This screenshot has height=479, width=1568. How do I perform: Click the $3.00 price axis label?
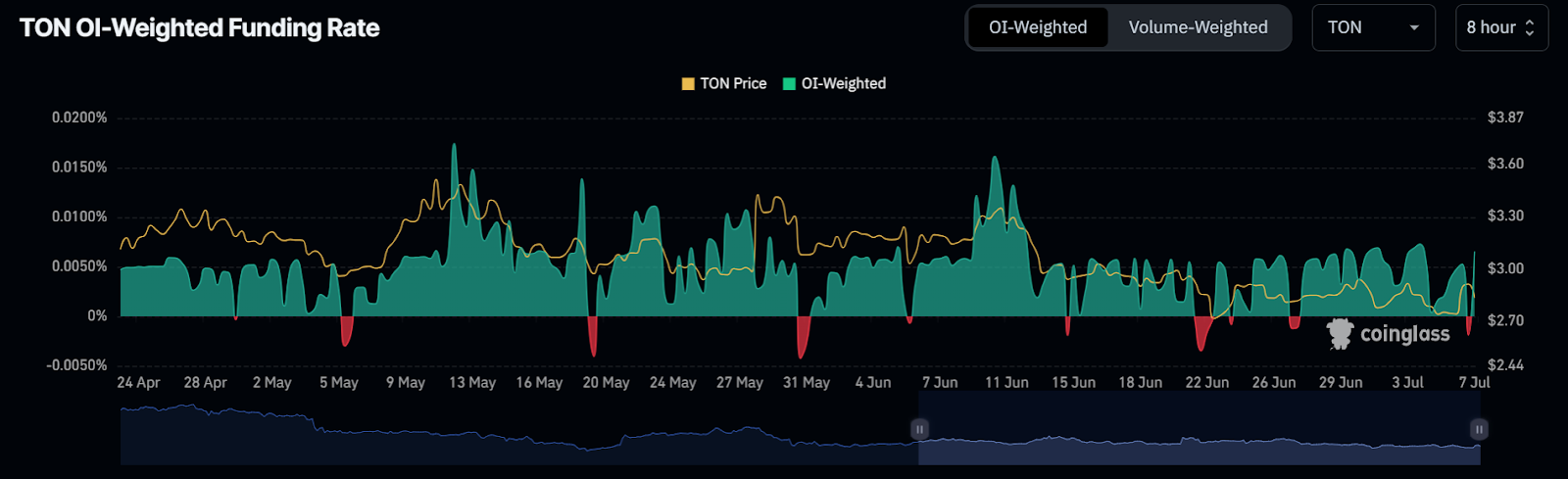tap(1505, 268)
